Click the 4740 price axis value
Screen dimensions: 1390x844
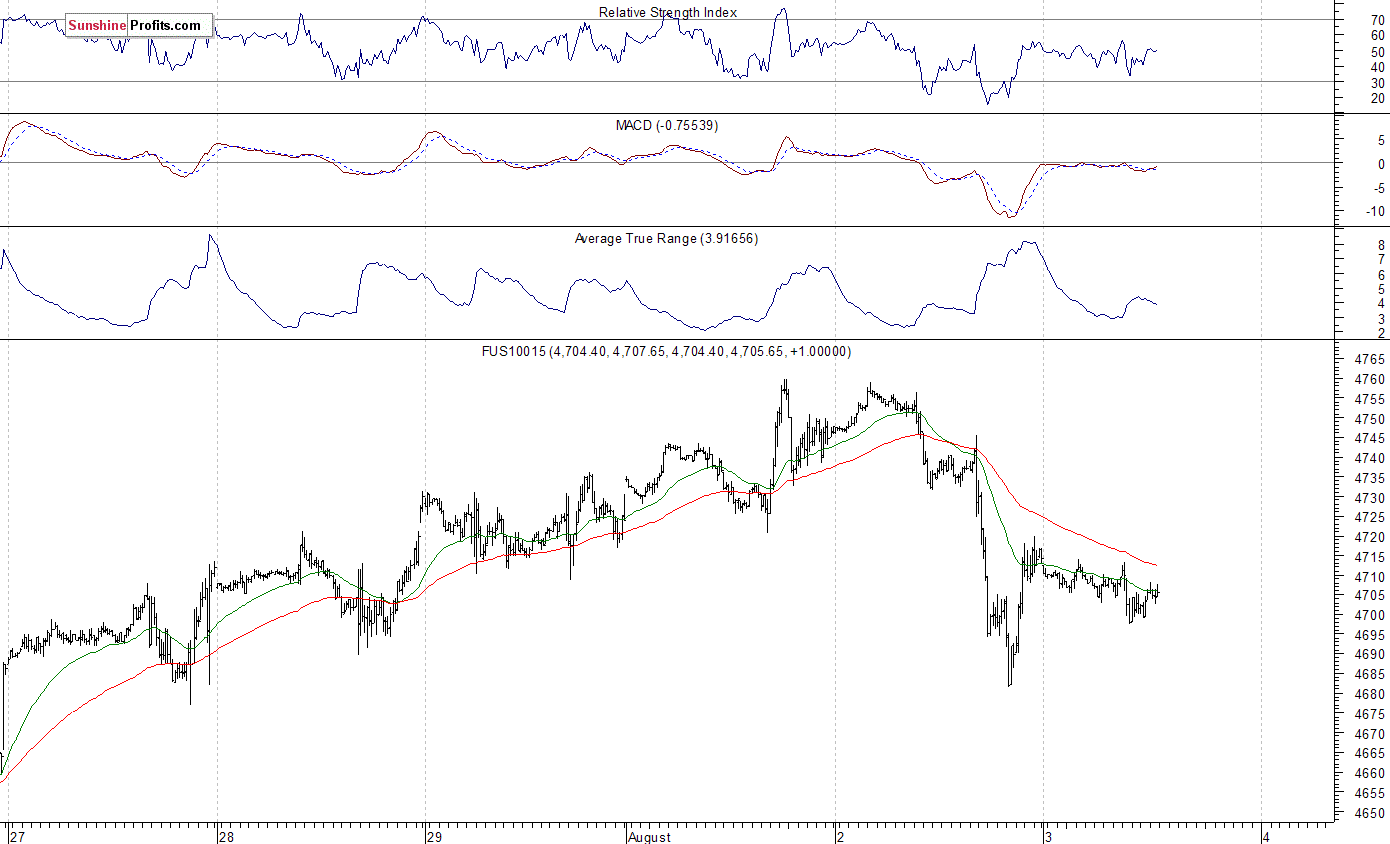pyautogui.click(x=1371, y=458)
